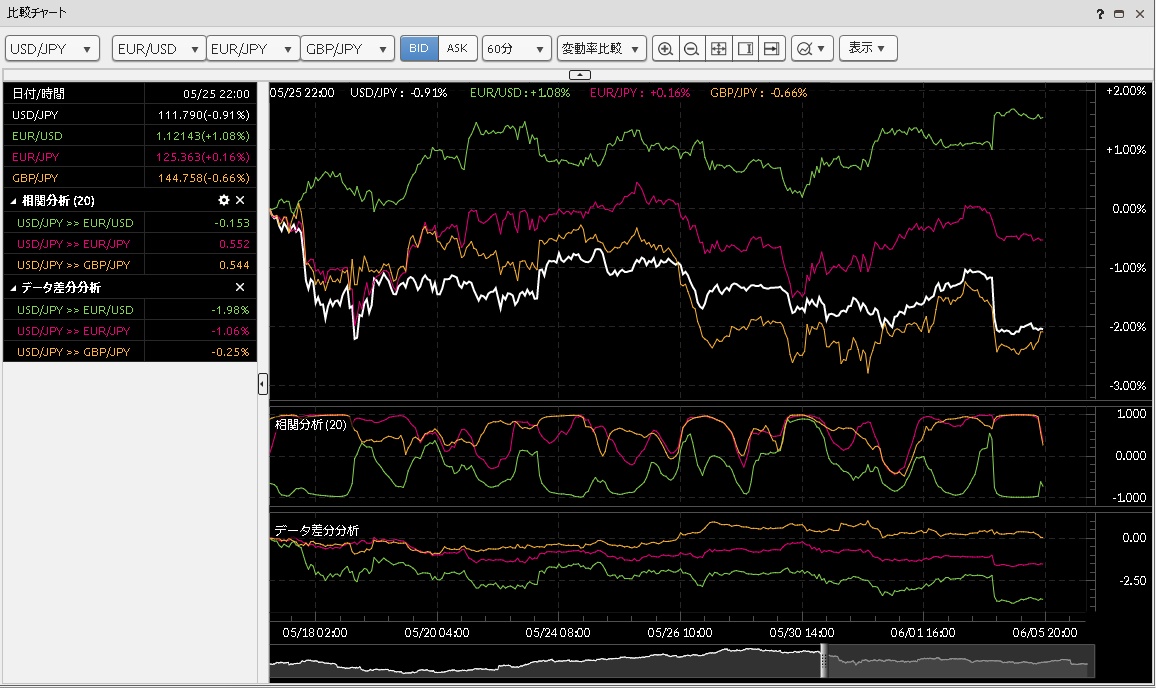Image resolution: width=1156 pixels, height=688 pixels.
Task: Click the overview mini chart navigator
Action: click(x=682, y=661)
